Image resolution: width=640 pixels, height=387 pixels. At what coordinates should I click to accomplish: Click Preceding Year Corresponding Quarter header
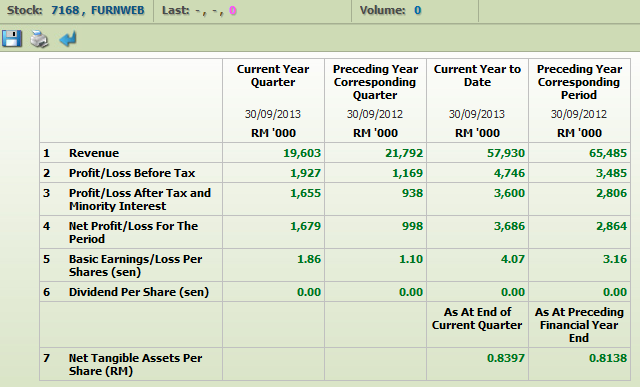point(375,82)
